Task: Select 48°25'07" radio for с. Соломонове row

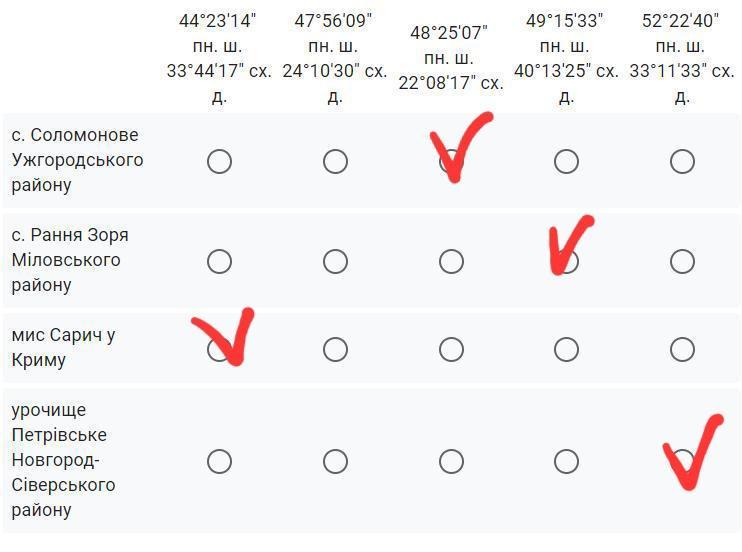Action: coord(451,161)
